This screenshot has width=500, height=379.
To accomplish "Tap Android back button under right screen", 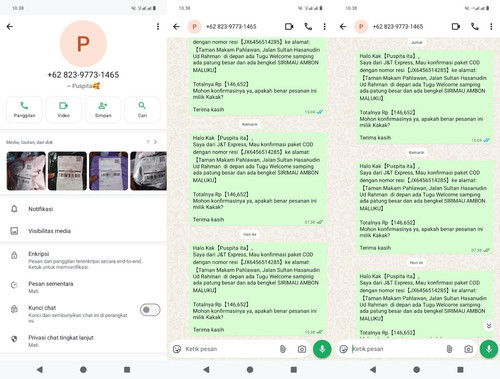I will coord(373,369).
